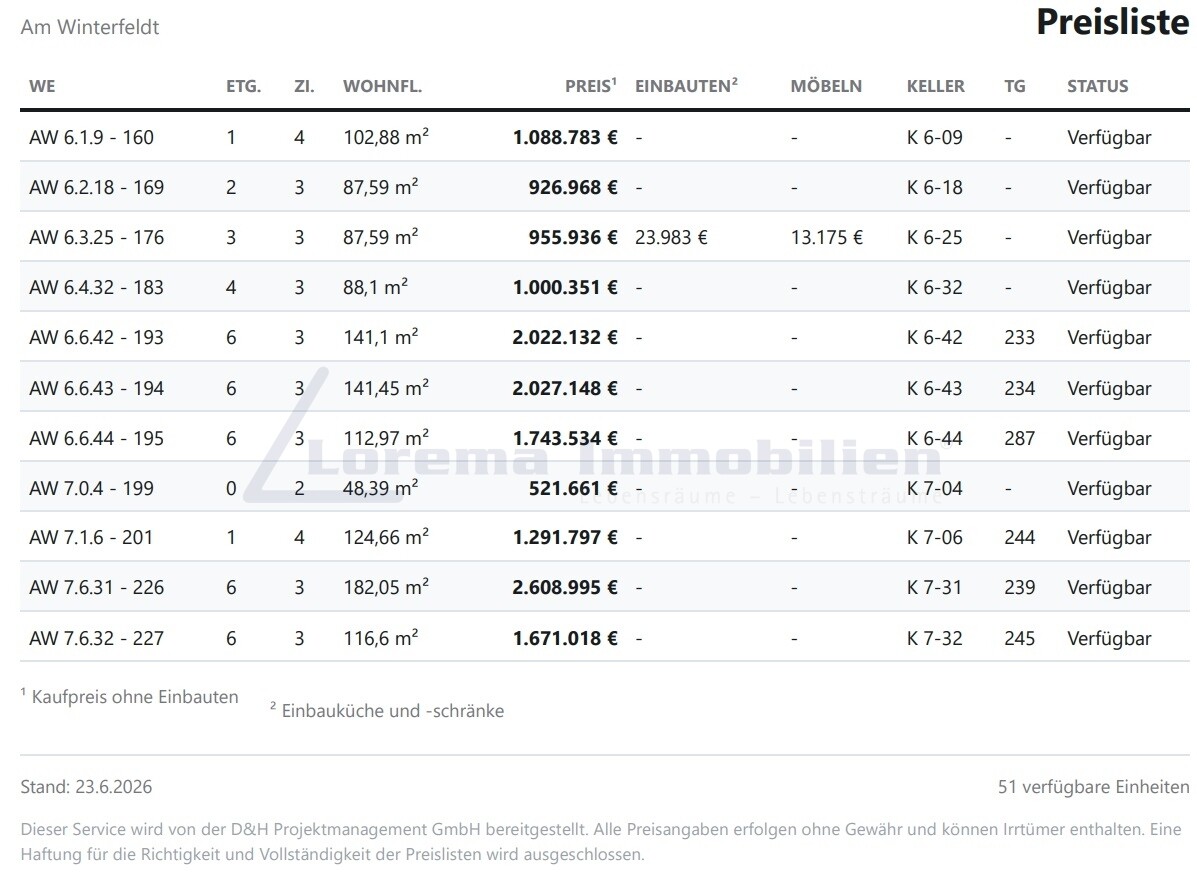Image resolution: width=1197 pixels, height=874 pixels.
Task: Click the Am Winterfeldt project title
Action: coord(90,27)
